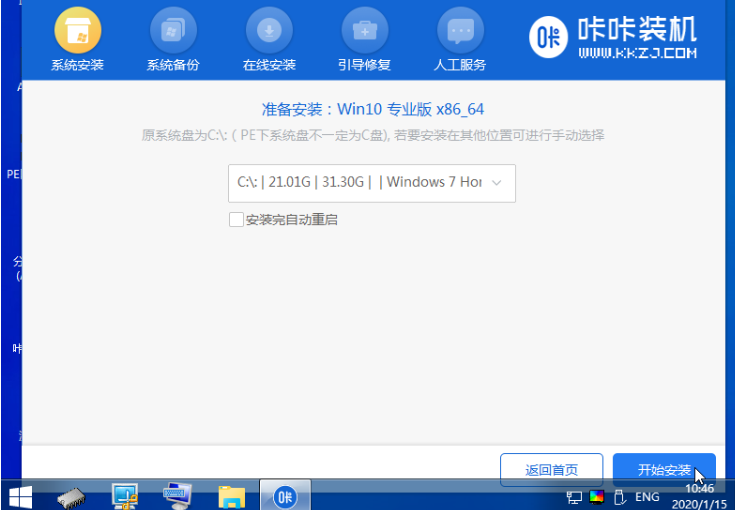Image resolution: width=735 pixels, height=510 pixels.
Task: Click the 开始安装 button
Action: pos(664,470)
